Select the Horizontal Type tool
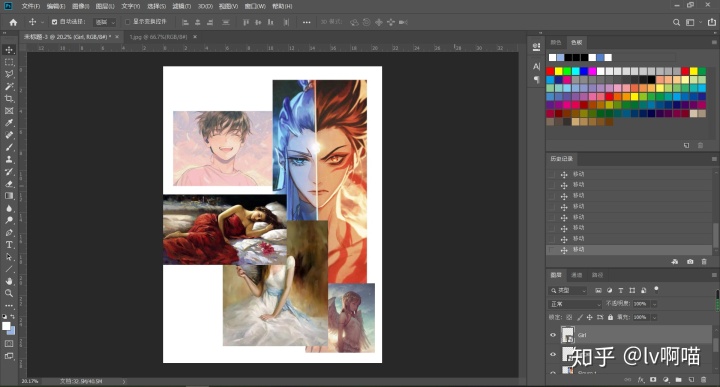The width and height of the screenshot is (720, 387). [9, 245]
